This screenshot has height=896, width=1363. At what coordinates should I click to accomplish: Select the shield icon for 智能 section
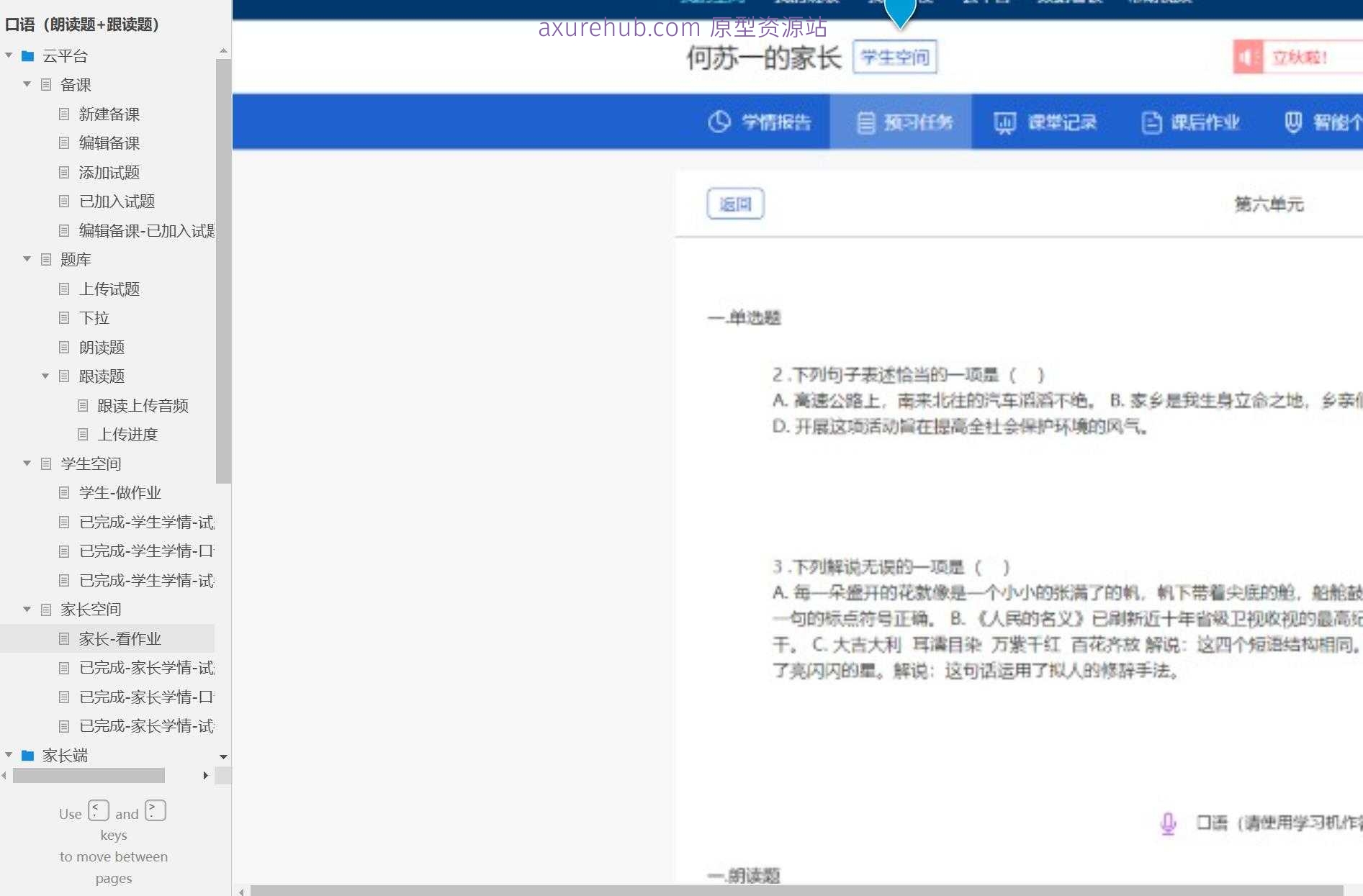point(1294,122)
